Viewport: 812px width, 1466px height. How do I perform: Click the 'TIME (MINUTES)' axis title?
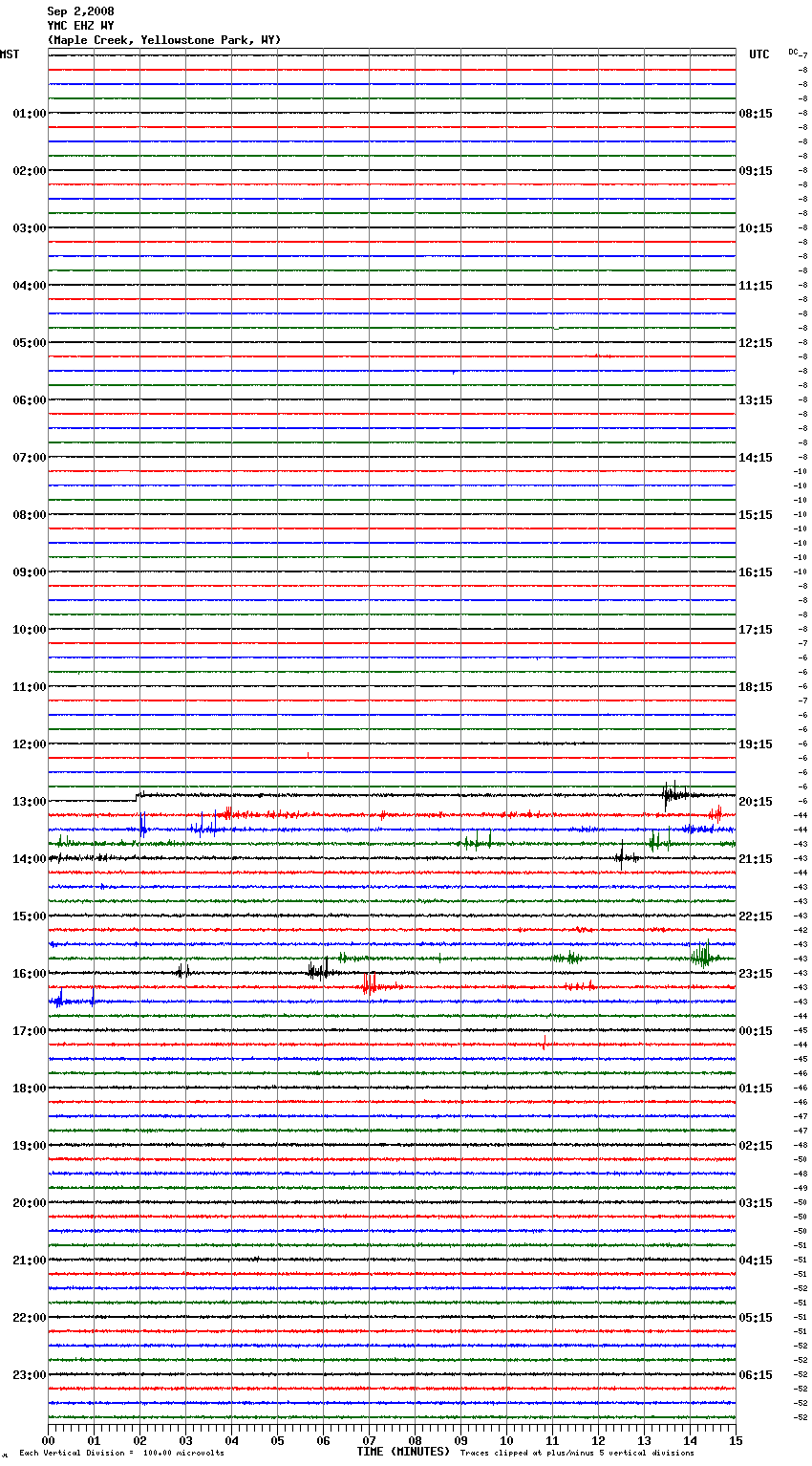(403, 1452)
